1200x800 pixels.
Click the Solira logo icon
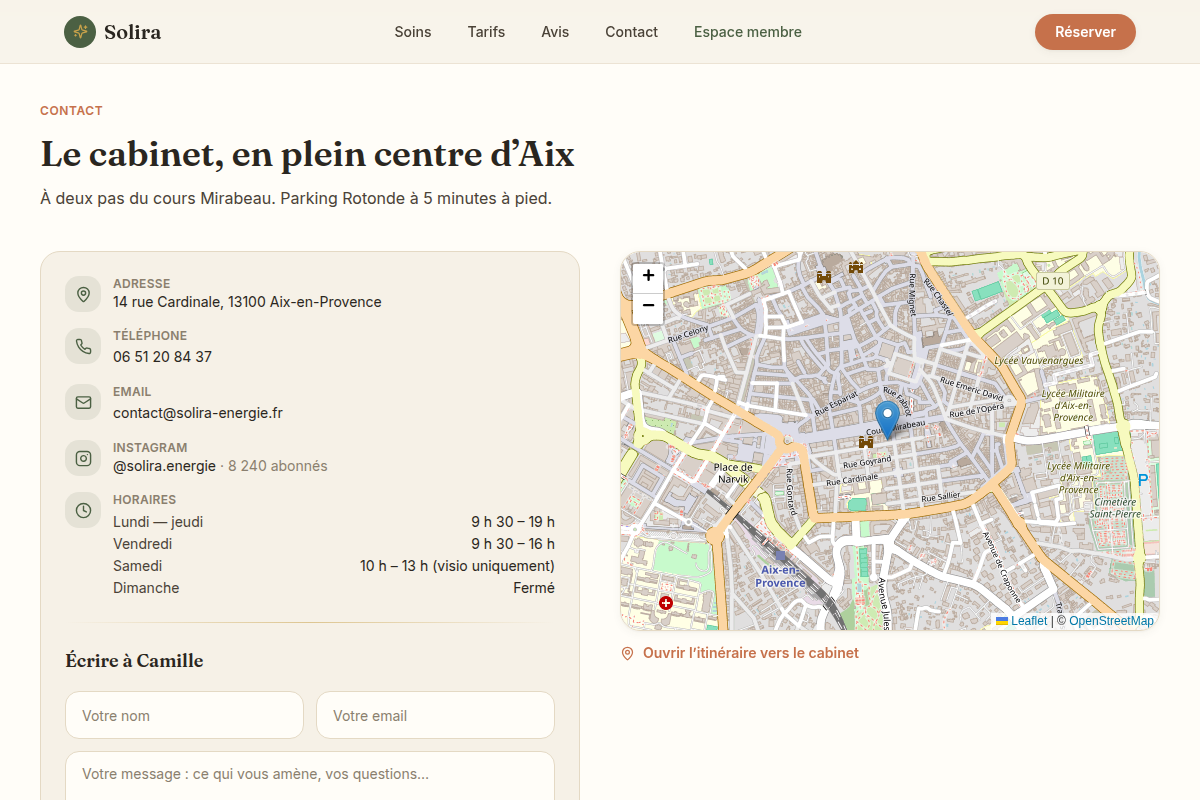[x=80, y=32]
